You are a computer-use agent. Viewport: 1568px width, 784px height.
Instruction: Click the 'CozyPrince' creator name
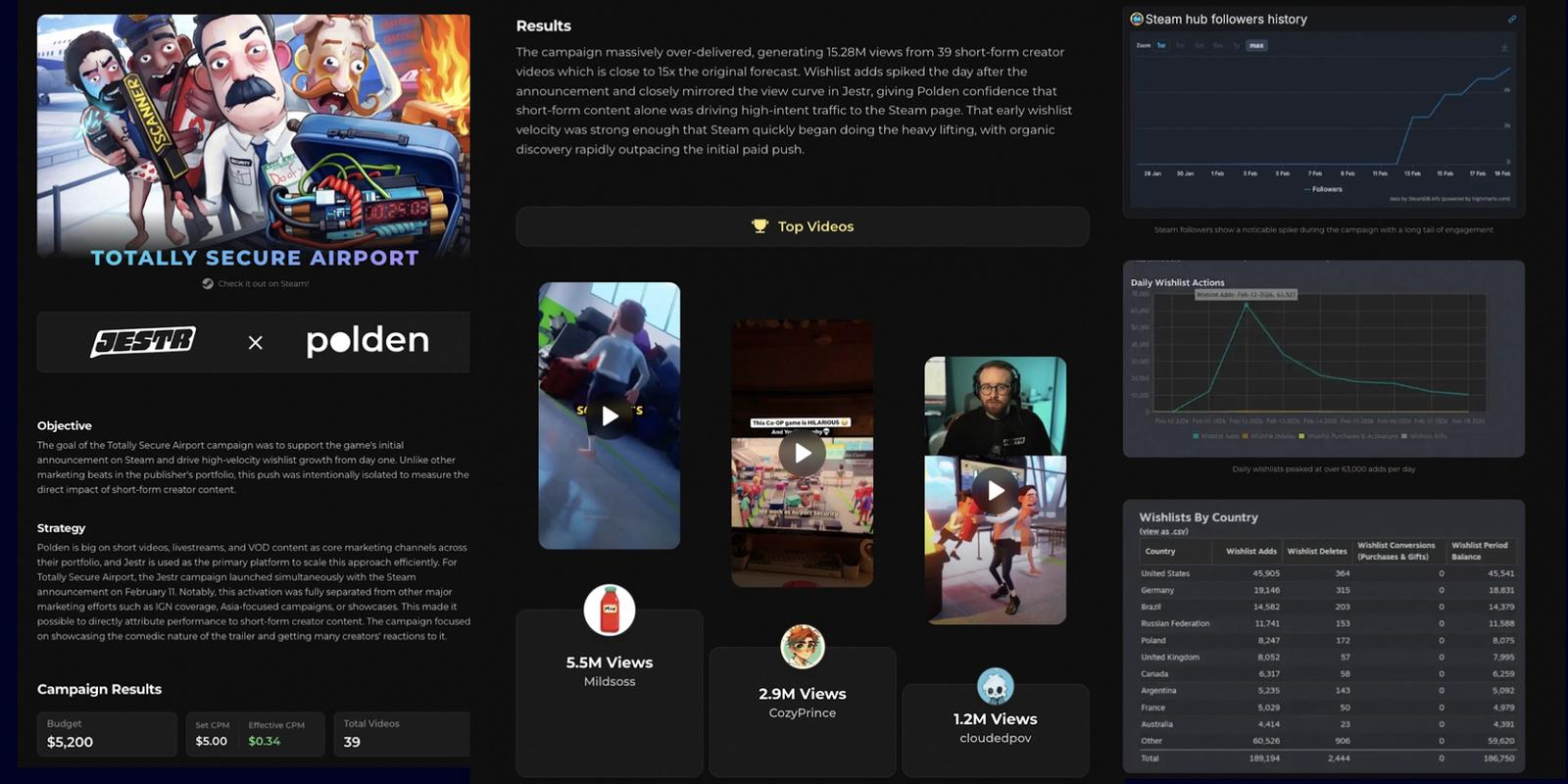pos(803,713)
